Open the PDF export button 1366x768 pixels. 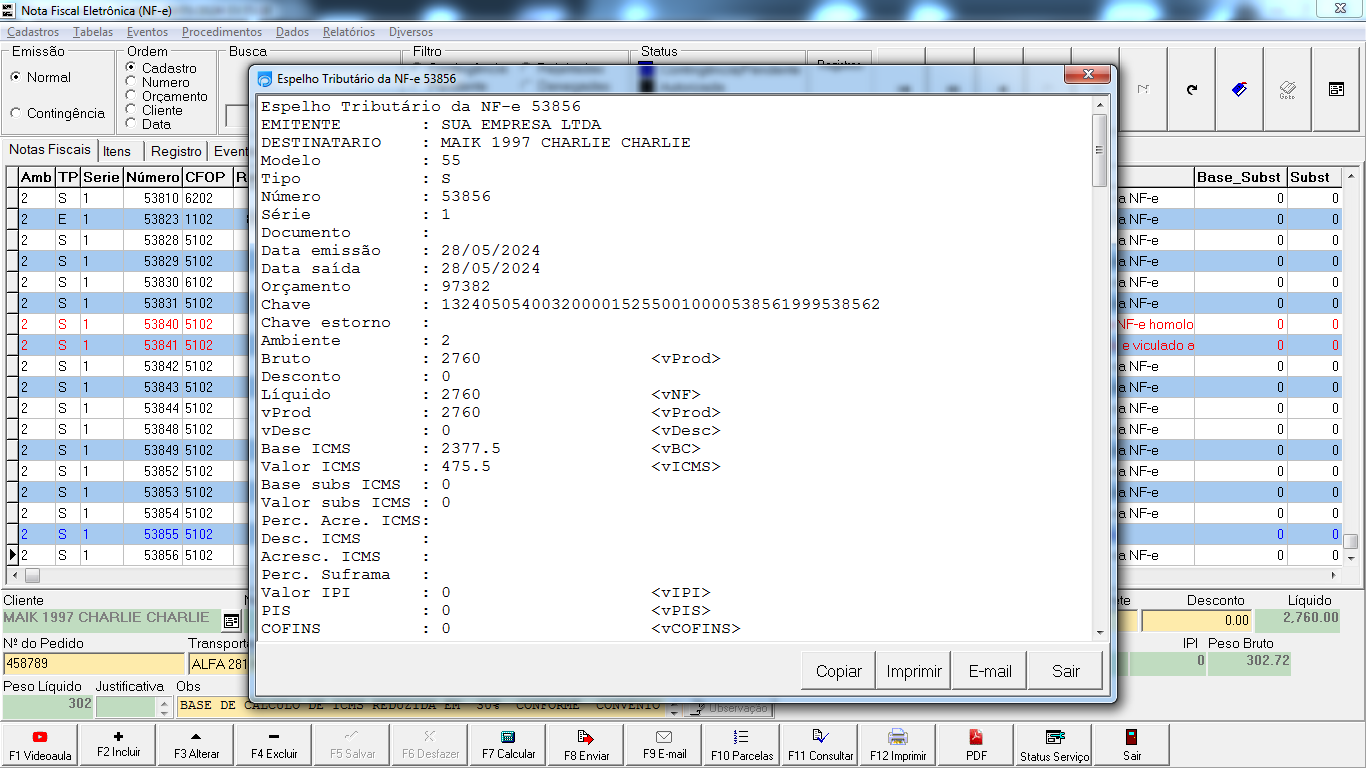[976, 738]
